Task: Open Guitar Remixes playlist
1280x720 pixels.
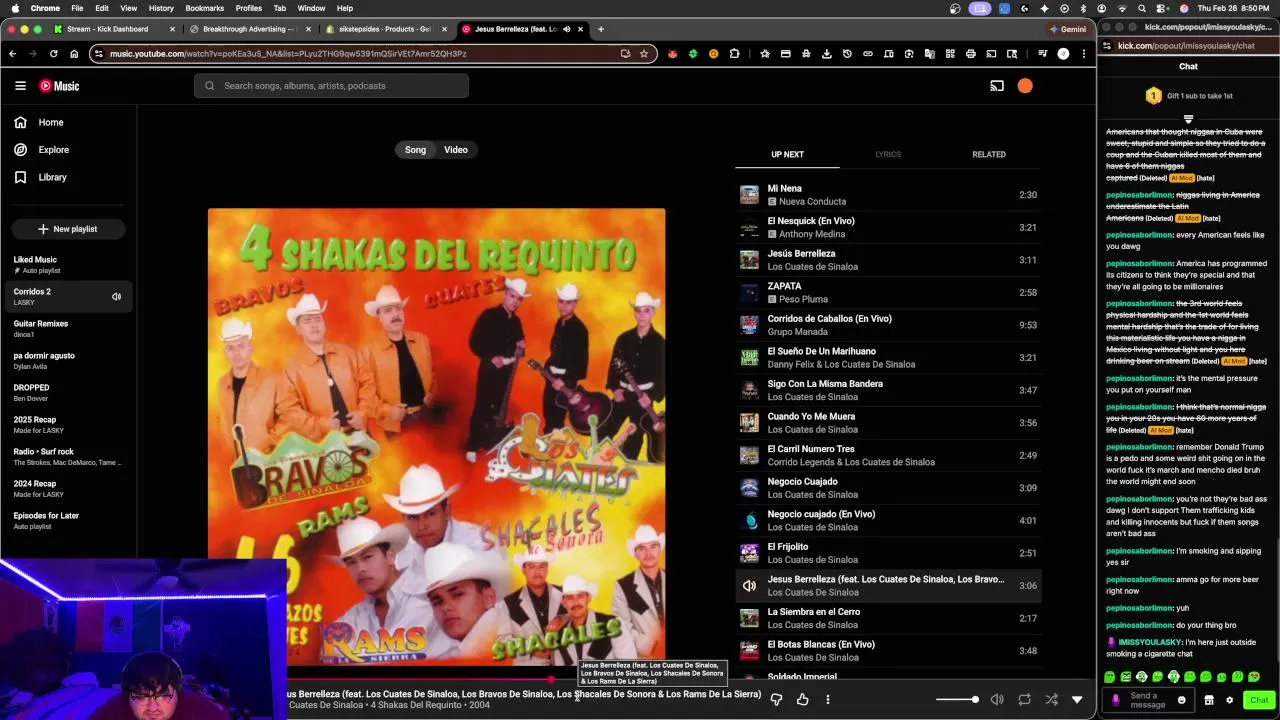Action: 68,328
